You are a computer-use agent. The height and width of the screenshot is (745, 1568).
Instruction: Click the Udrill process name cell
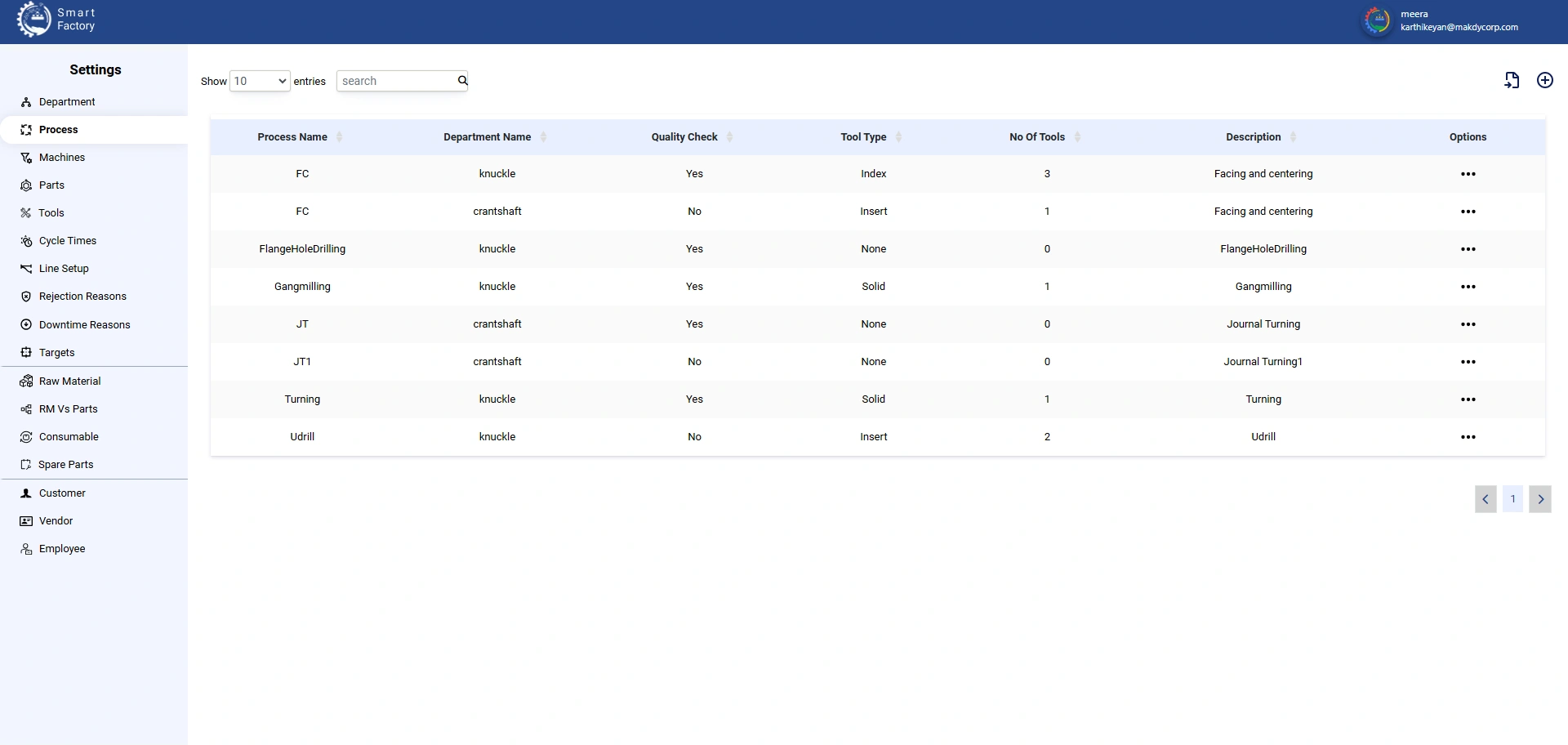(x=302, y=437)
